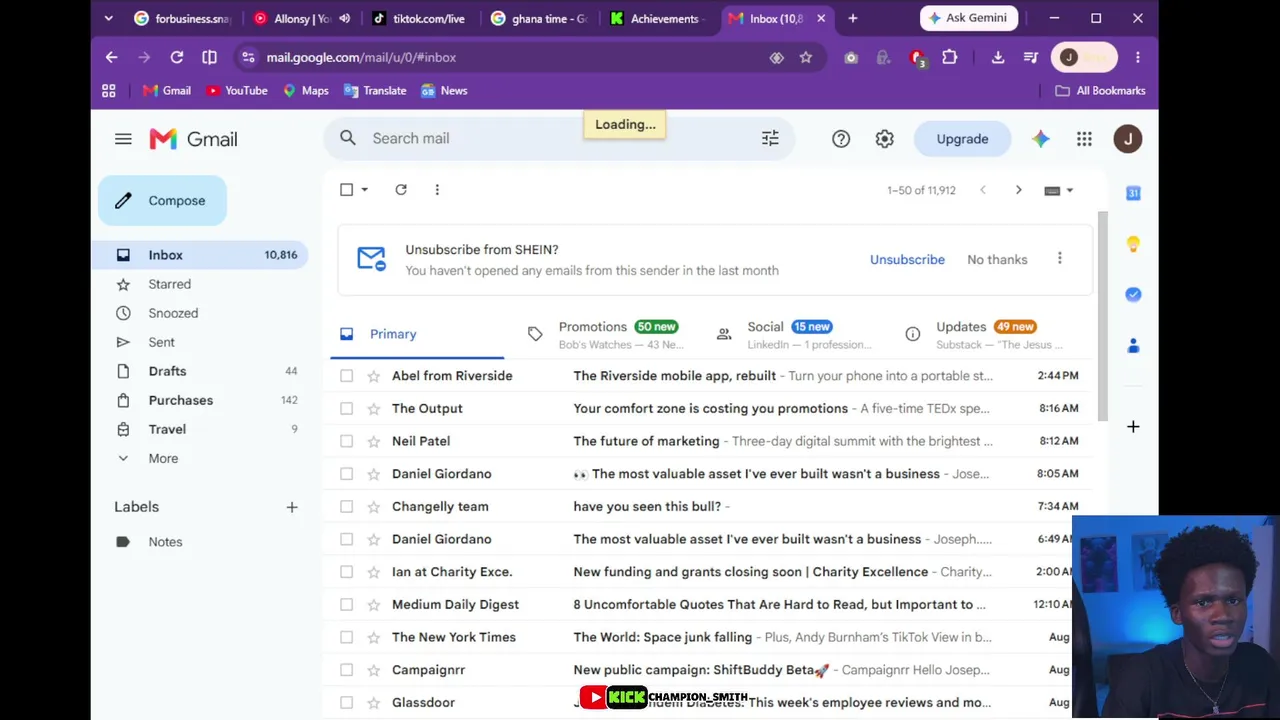The image size is (1280, 720).
Task: Mute the Allonsy tab audio icon
Action: [x=345, y=18]
